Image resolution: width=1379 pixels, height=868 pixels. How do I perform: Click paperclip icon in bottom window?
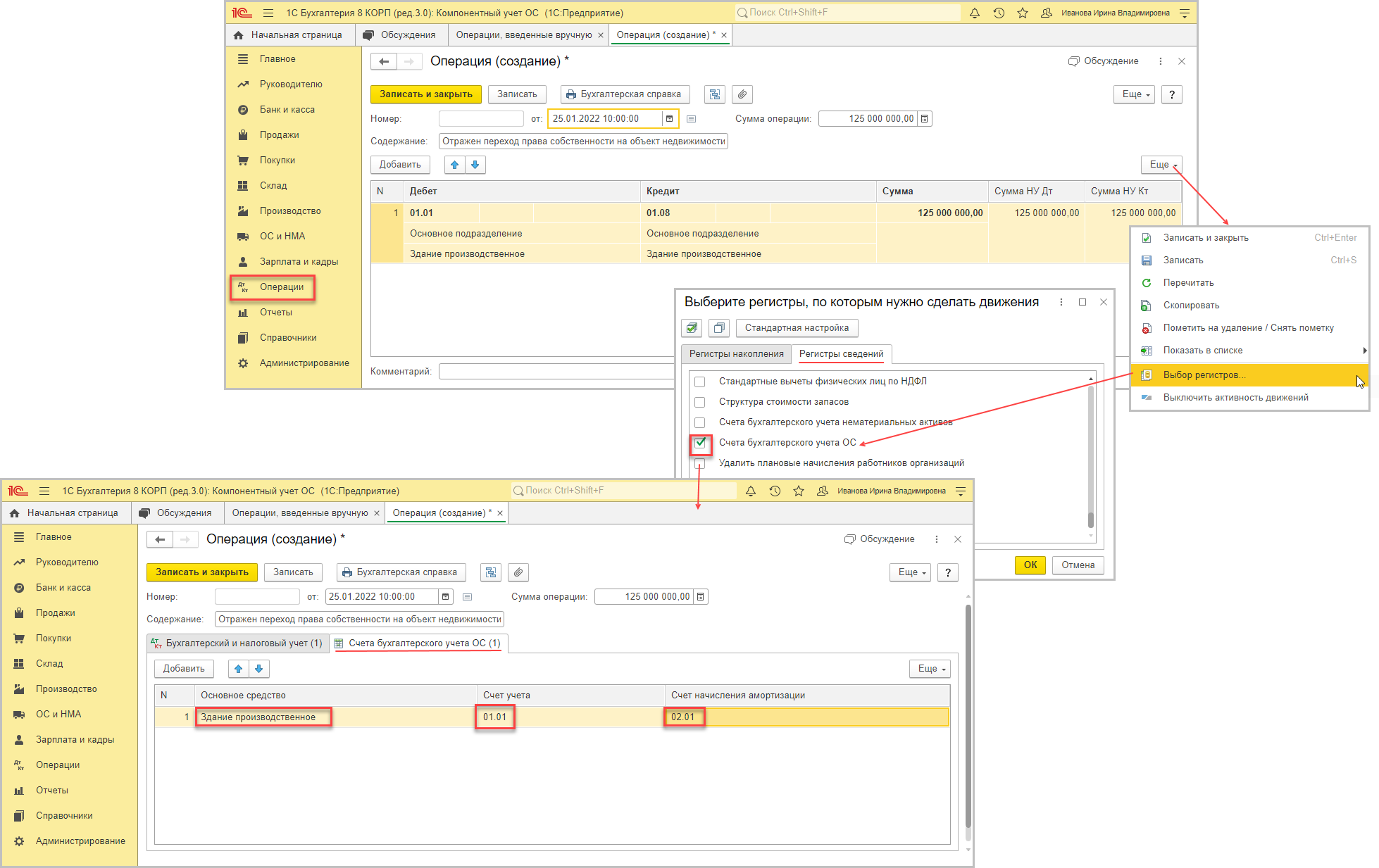pyautogui.click(x=518, y=572)
